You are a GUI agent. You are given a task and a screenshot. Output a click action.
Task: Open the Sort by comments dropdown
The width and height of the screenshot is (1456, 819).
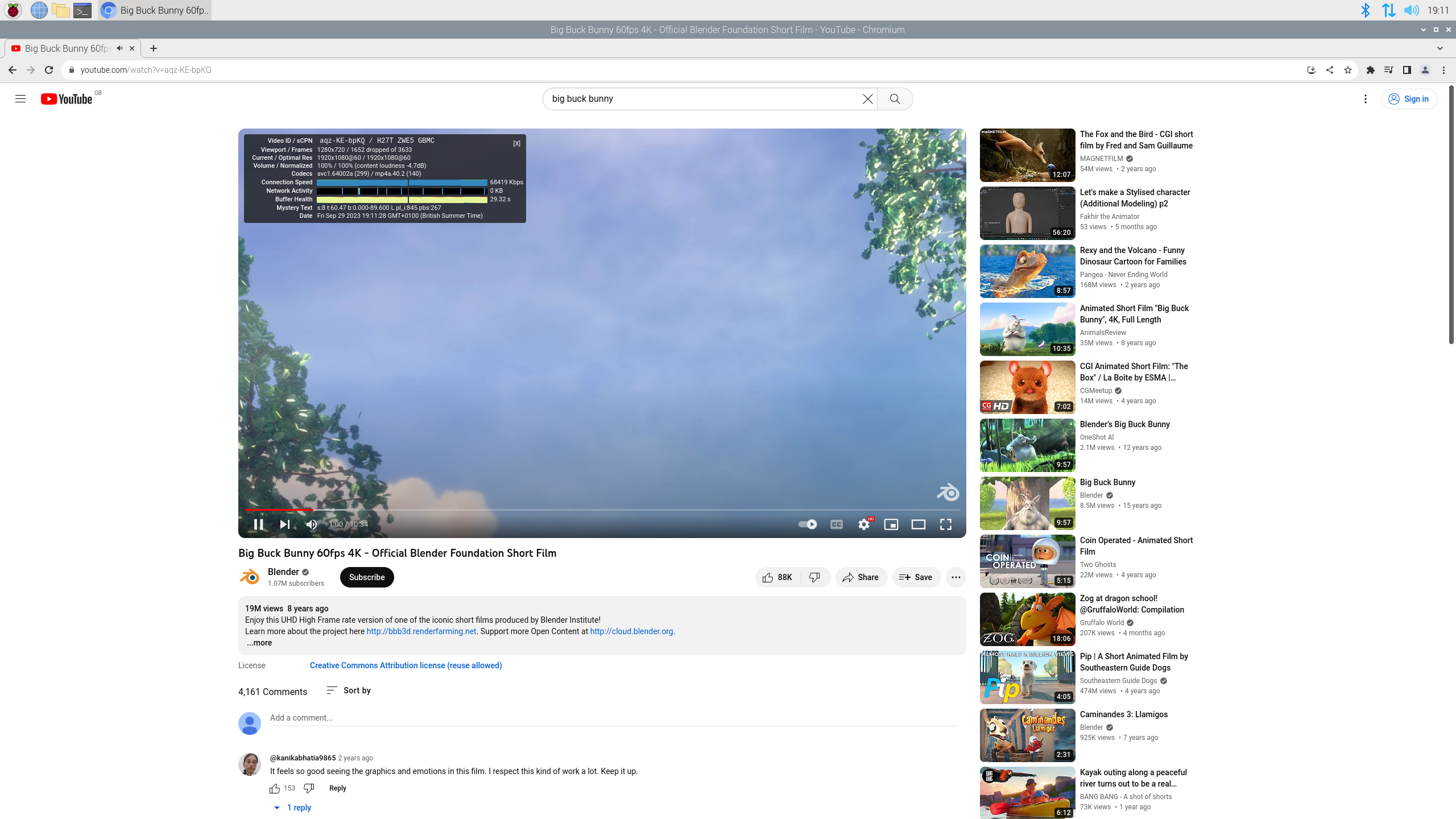click(x=349, y=690)
